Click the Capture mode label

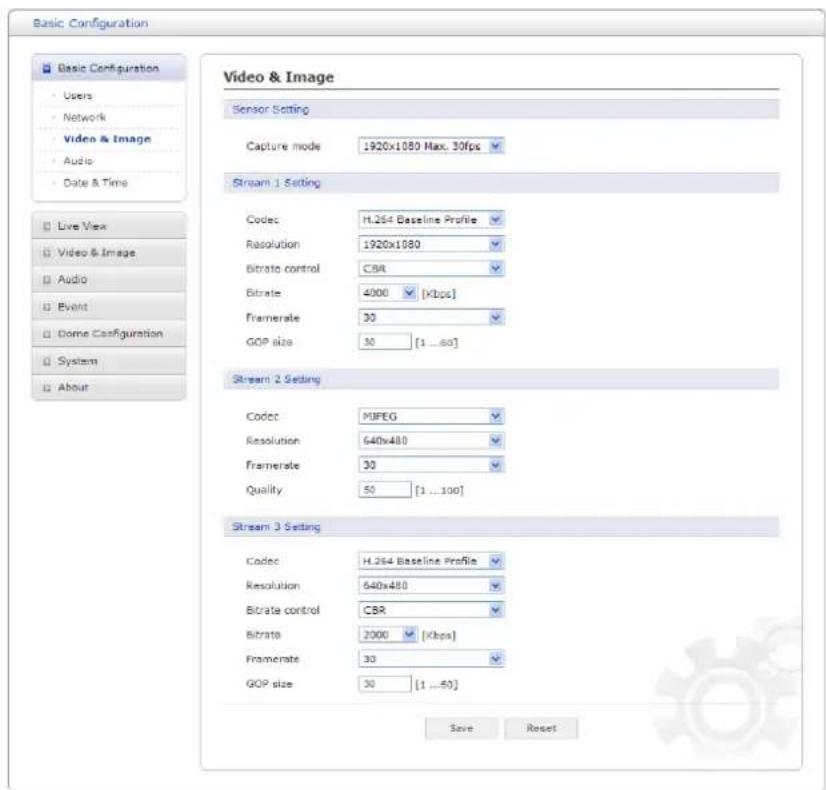[283, 146]
